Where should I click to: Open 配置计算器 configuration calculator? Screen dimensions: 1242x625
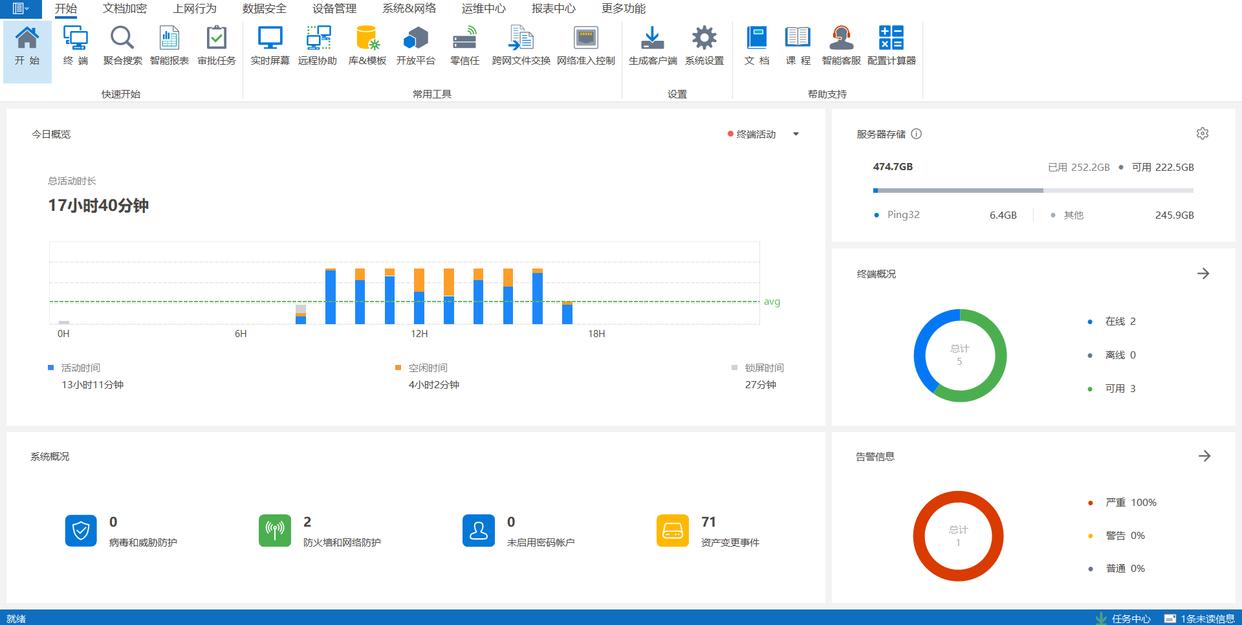891,46
